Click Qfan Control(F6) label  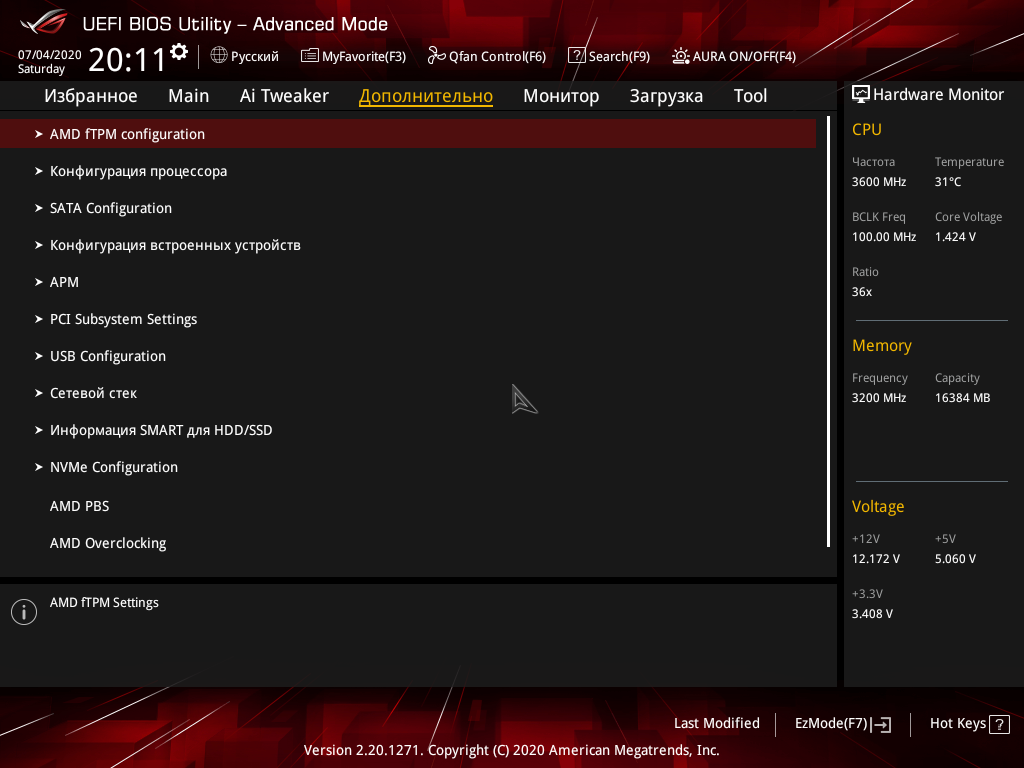coord(497,57)
